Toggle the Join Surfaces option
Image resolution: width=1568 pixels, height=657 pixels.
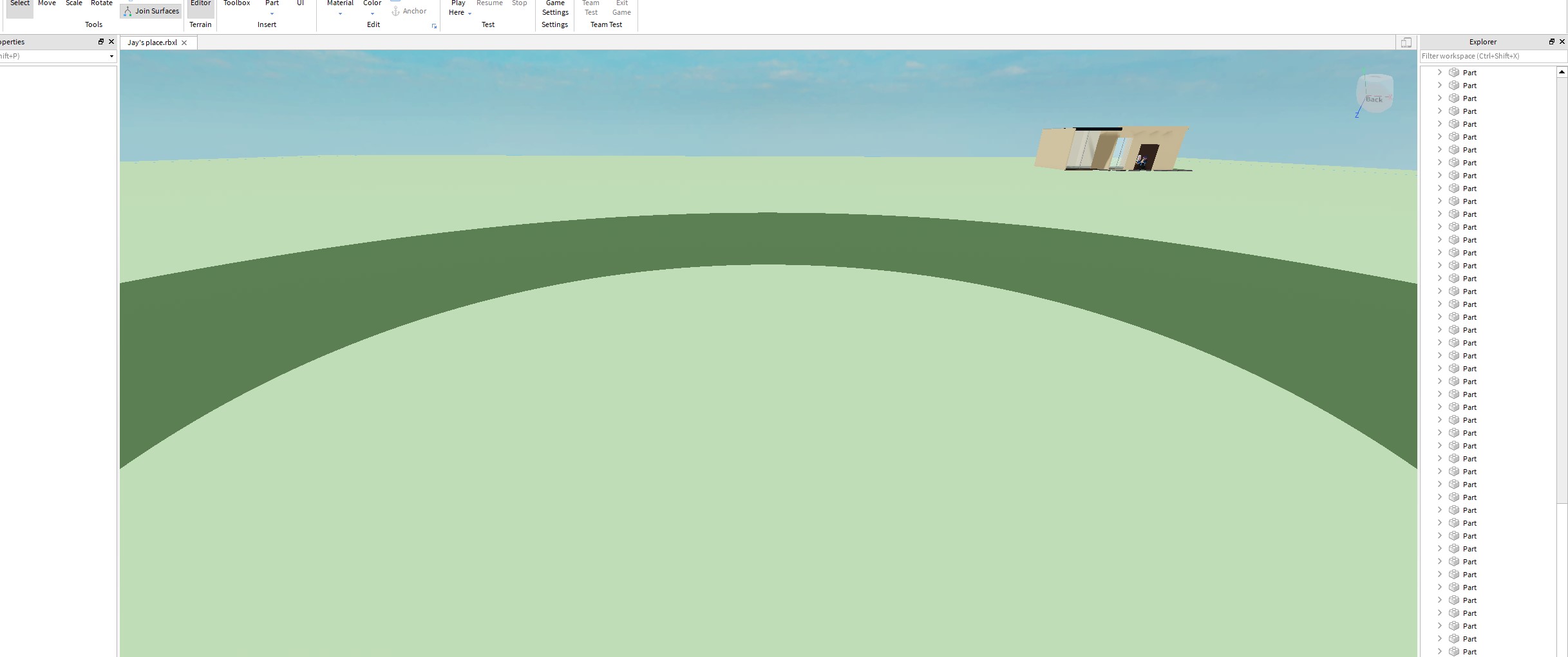click(151, 11)
